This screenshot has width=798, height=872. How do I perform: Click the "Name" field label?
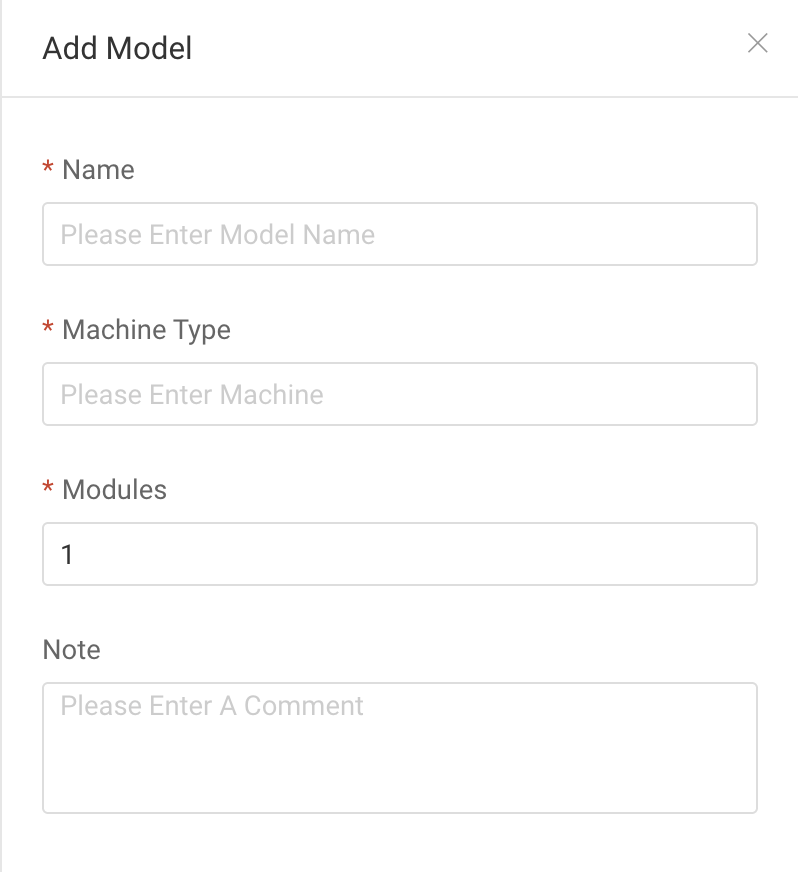[x=98, y=170]
